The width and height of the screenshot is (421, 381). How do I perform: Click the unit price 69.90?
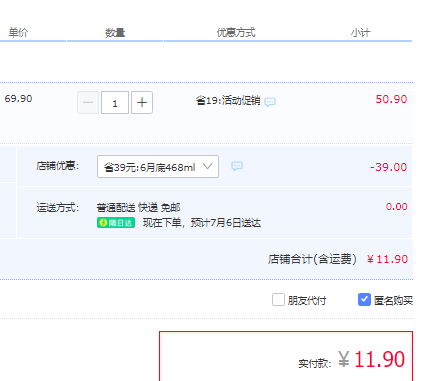point(18,99)
